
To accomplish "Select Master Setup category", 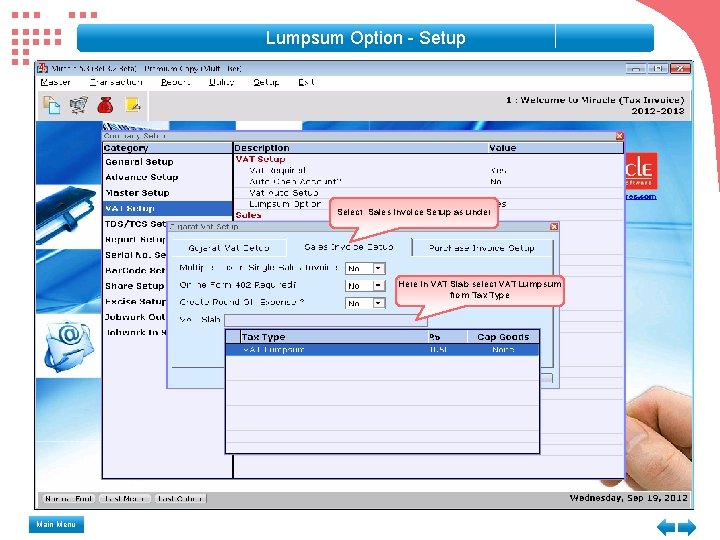I will point(137,193).
